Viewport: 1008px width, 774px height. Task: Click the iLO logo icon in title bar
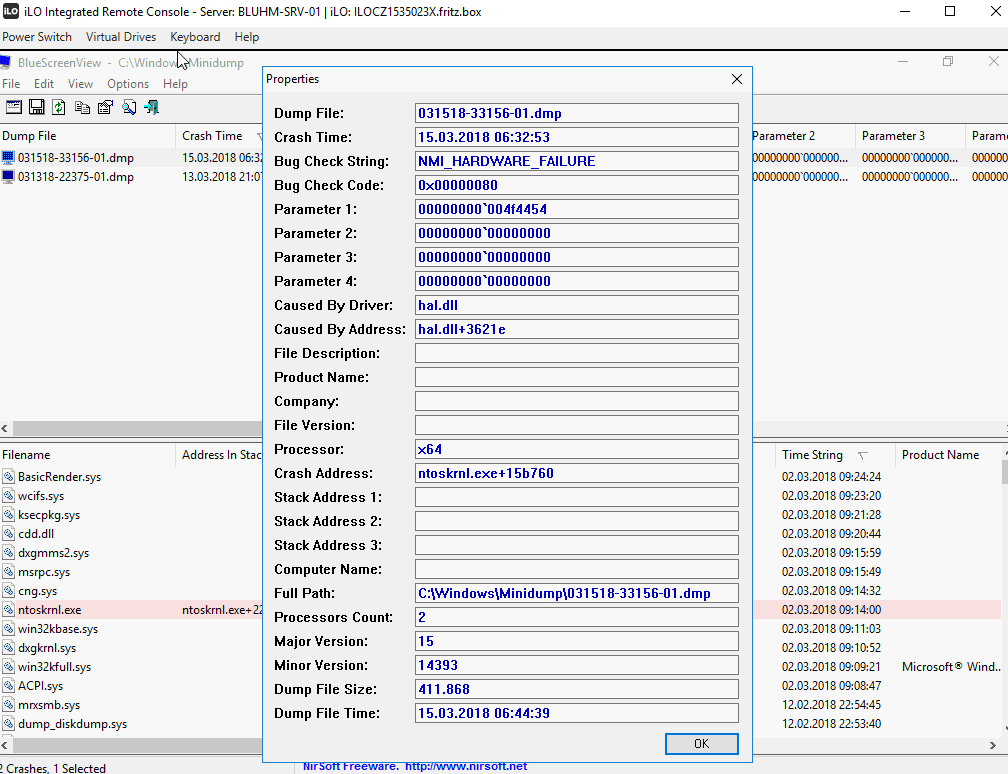coord(11,12)
